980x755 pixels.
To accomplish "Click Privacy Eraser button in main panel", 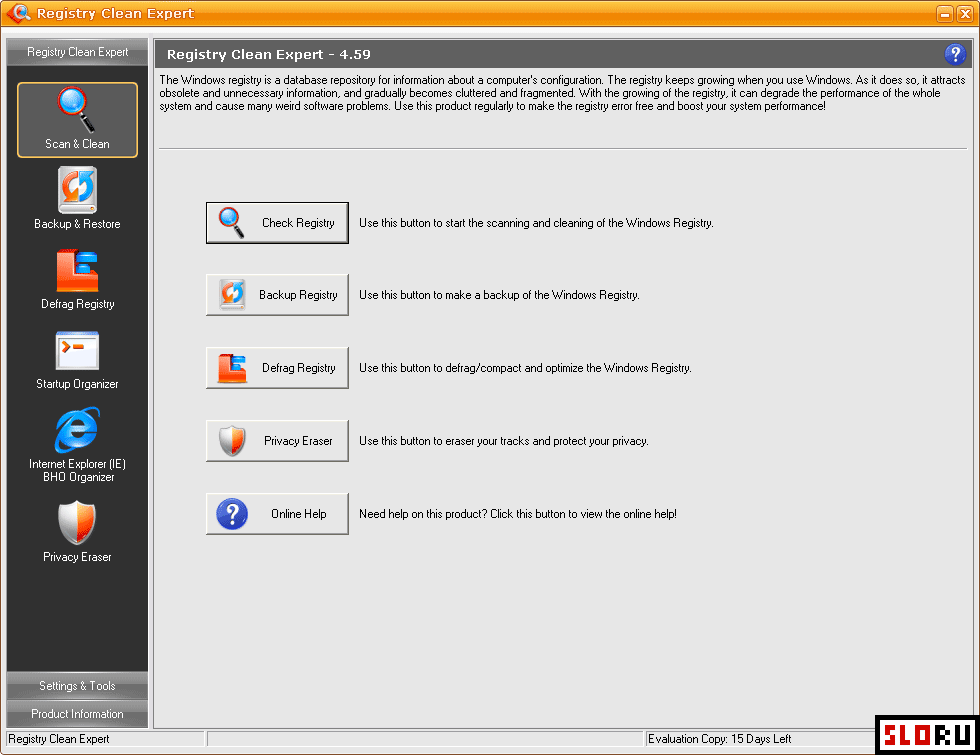I will coord(278,441).
